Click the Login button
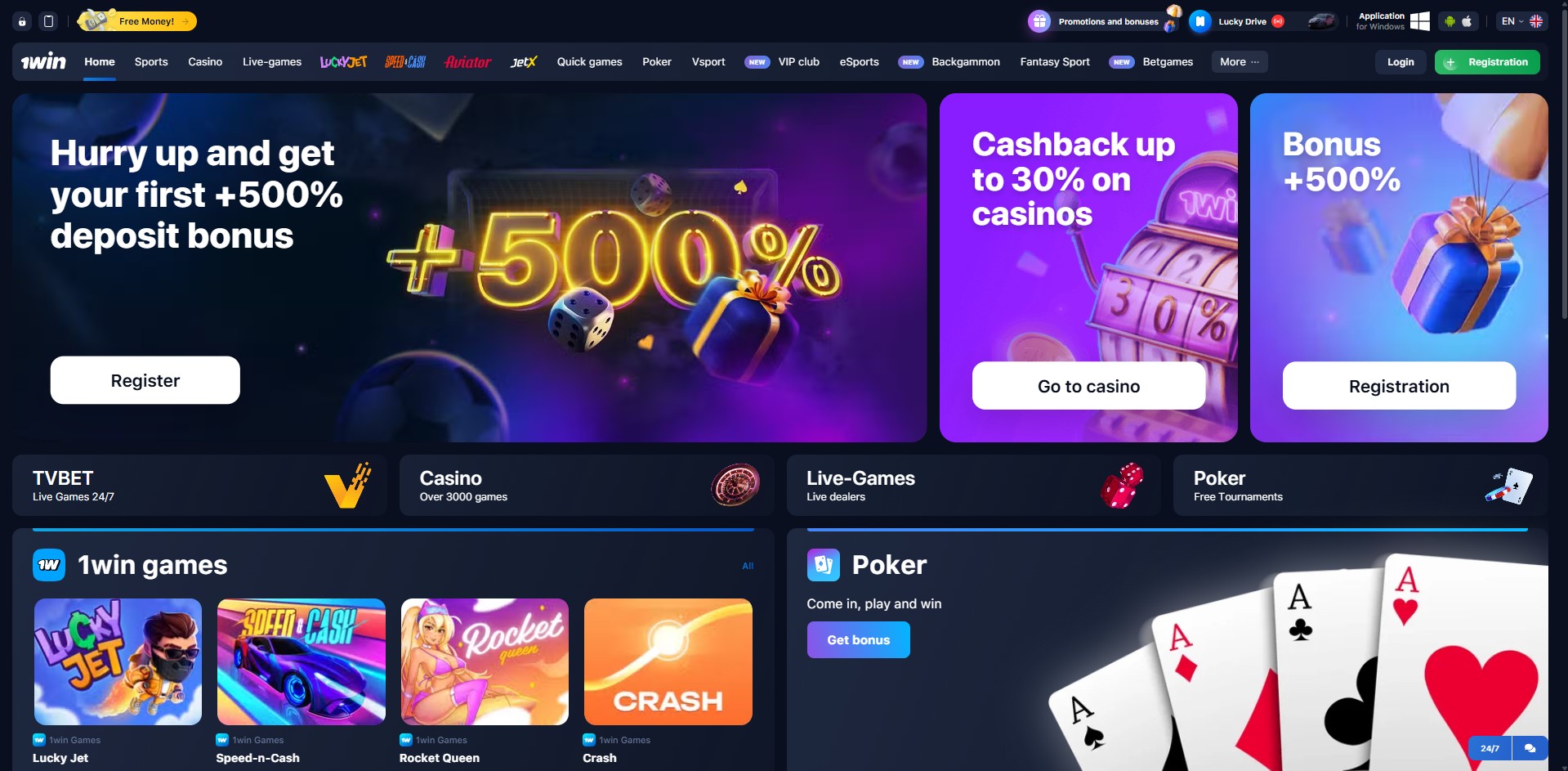 (1400, 62)
